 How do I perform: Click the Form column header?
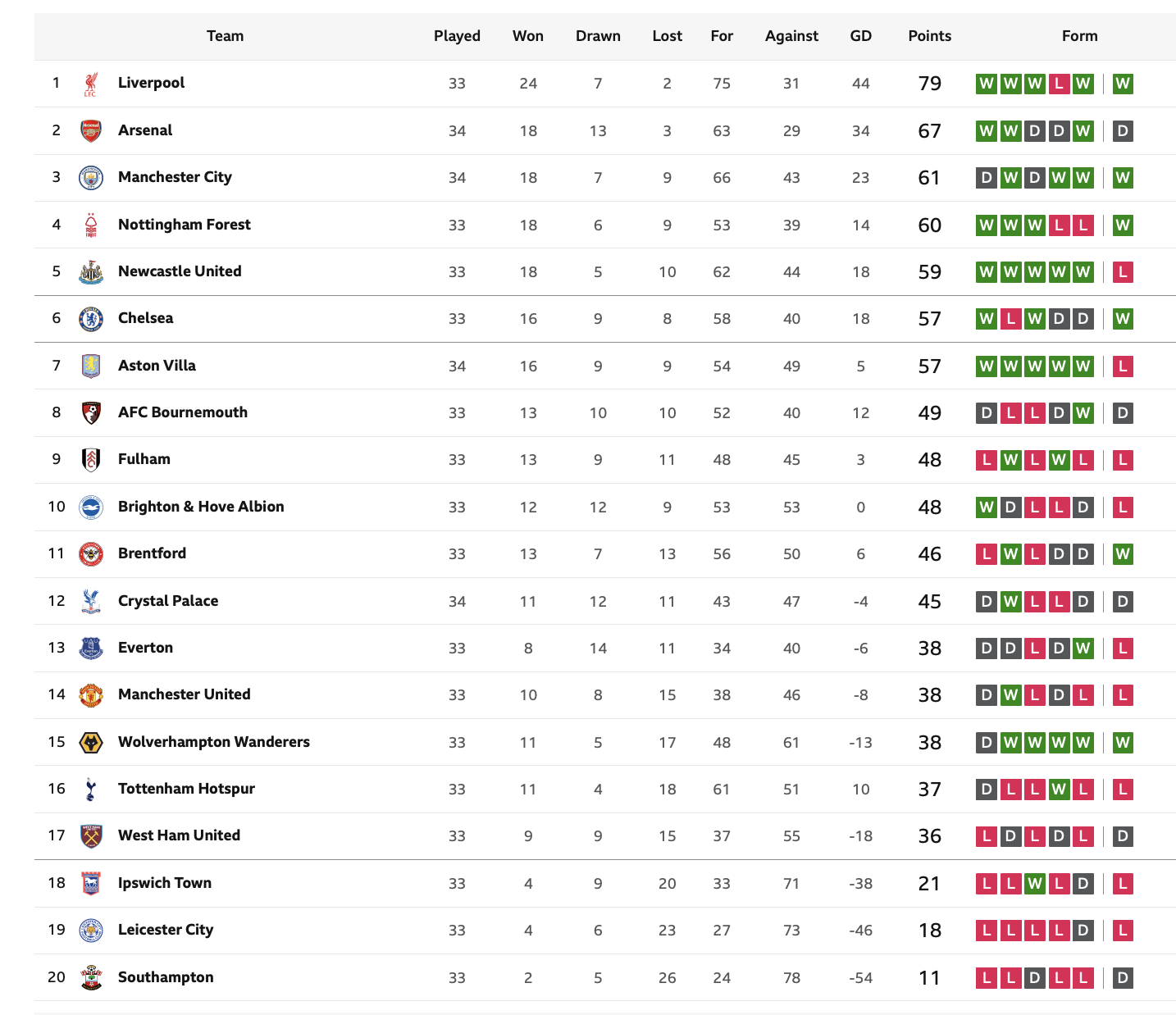click(1080, 36)
